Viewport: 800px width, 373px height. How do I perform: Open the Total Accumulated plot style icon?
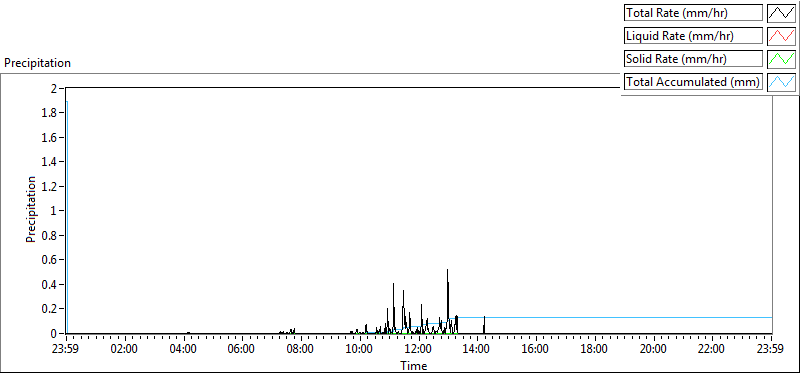coord(781,82)
